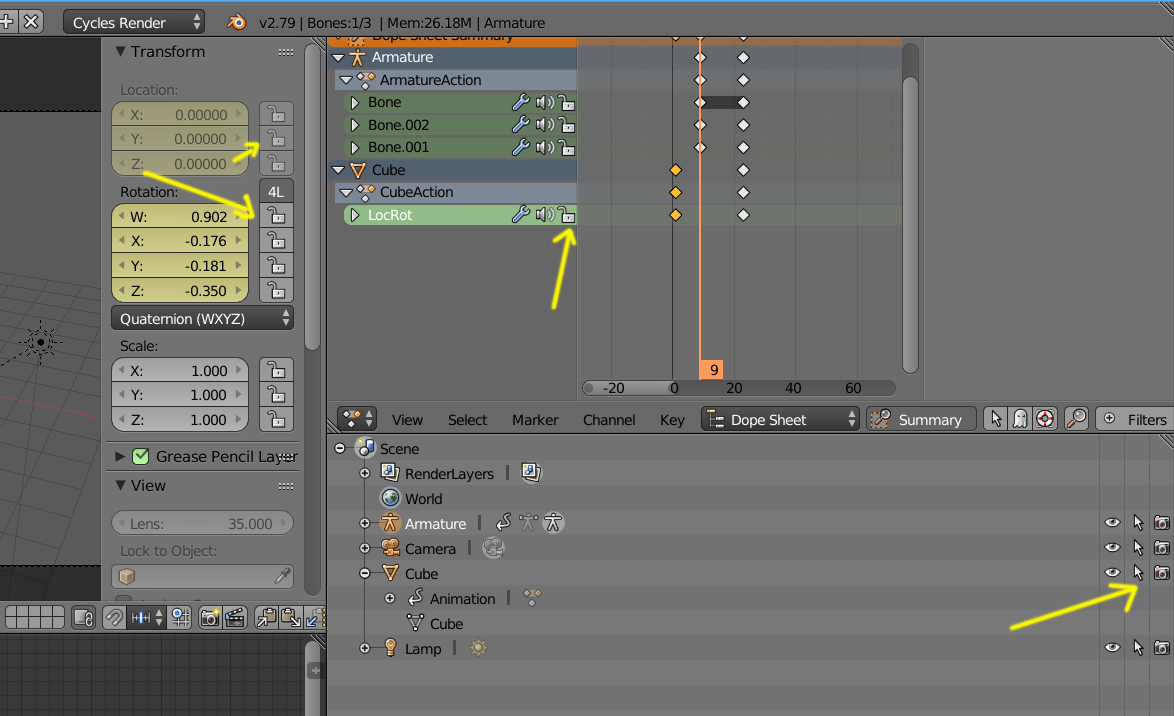1174x716 pixels.
Task: Click the action icon beside Animation in the outliner
Action: click(x=532, y=598)
